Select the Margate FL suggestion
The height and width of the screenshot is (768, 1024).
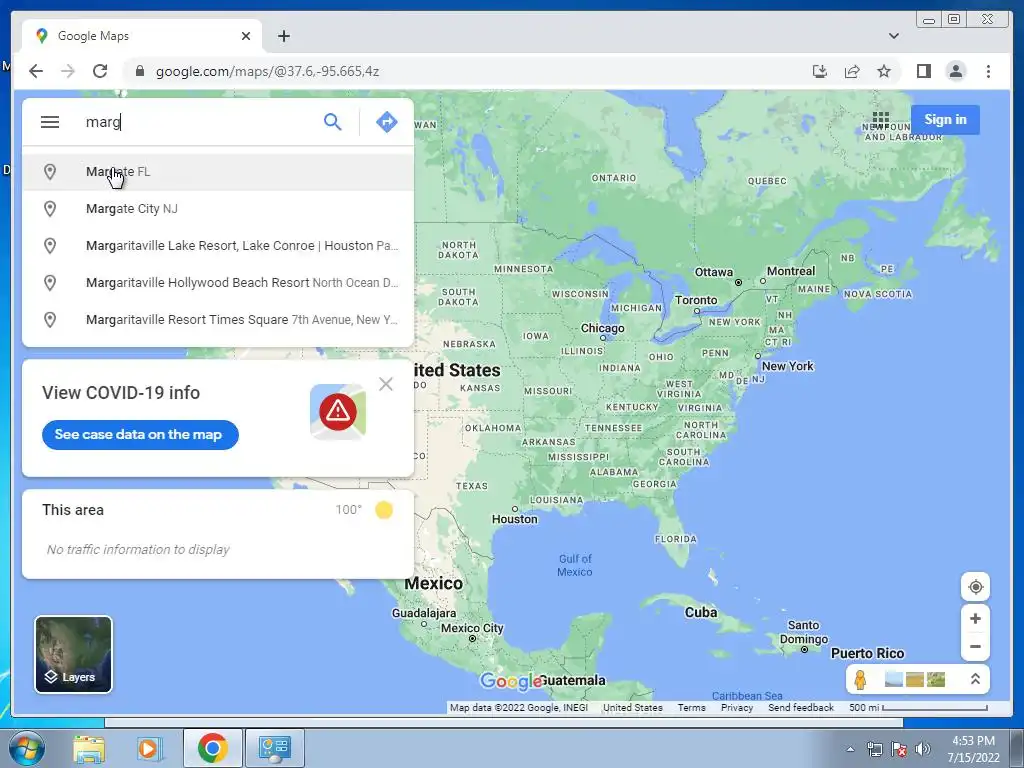pos(218,172)
